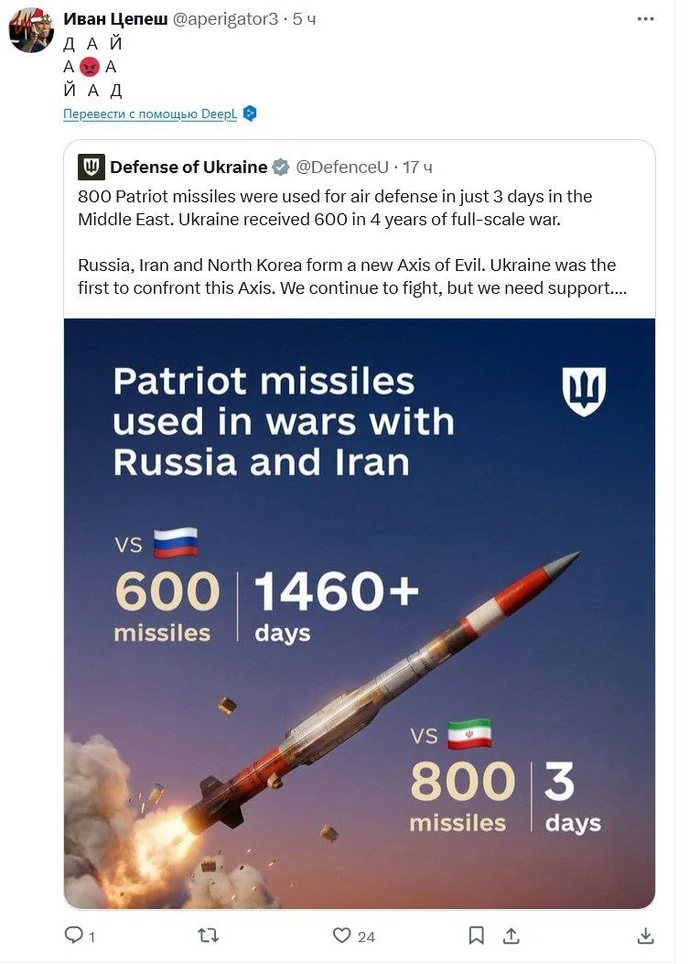Screen dimensions: 700x964
Task: Open the @aperigator3 handle
Action: (x=226, y=20)
